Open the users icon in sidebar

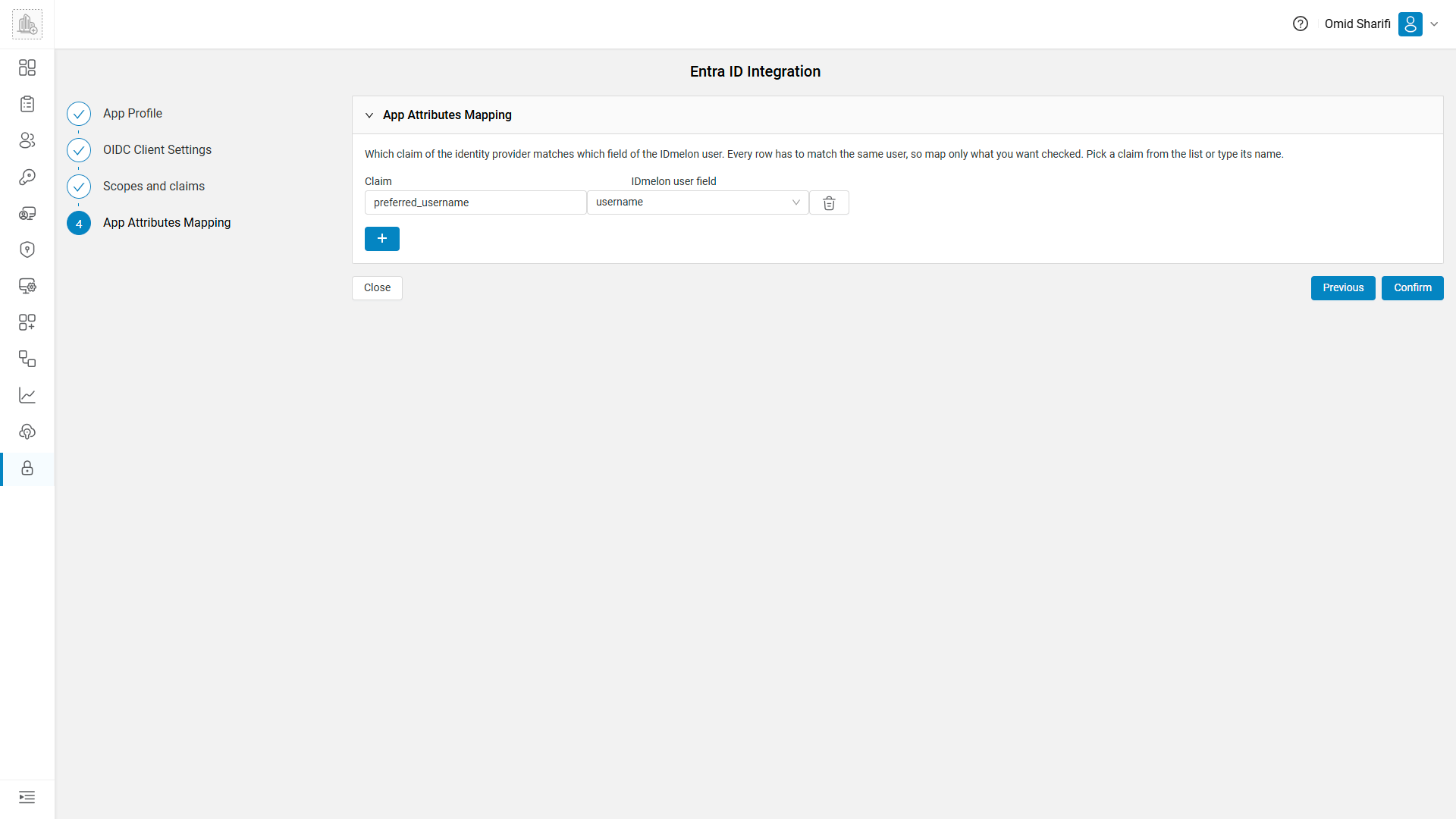tap(27, 140)
